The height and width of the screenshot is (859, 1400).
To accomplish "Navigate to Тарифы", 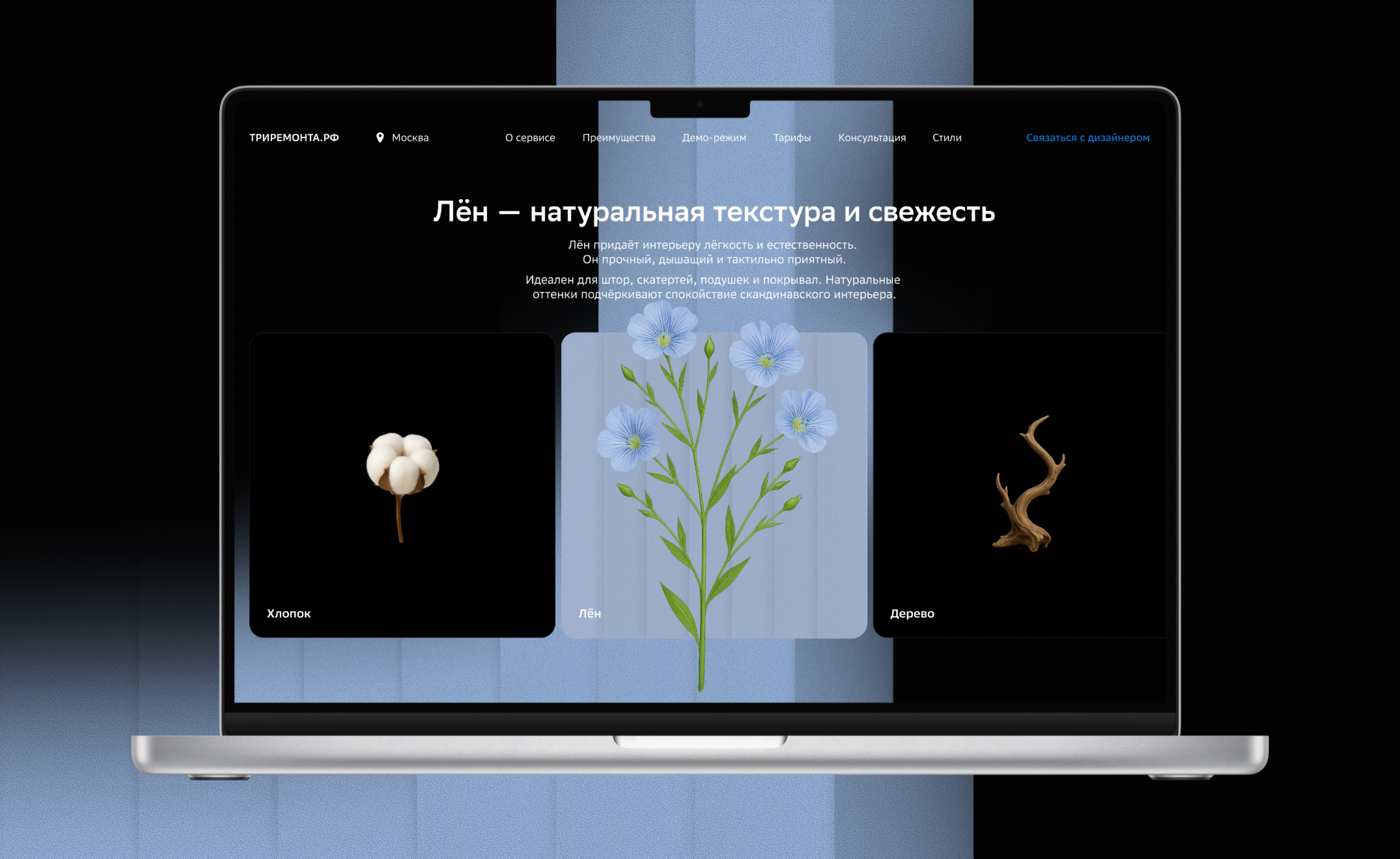I will pos(792,138).
